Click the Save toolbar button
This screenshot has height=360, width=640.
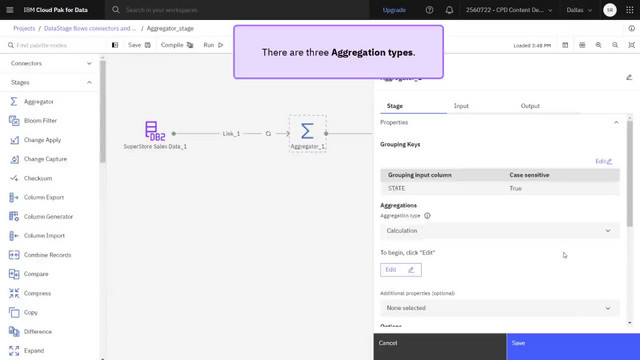139,45
